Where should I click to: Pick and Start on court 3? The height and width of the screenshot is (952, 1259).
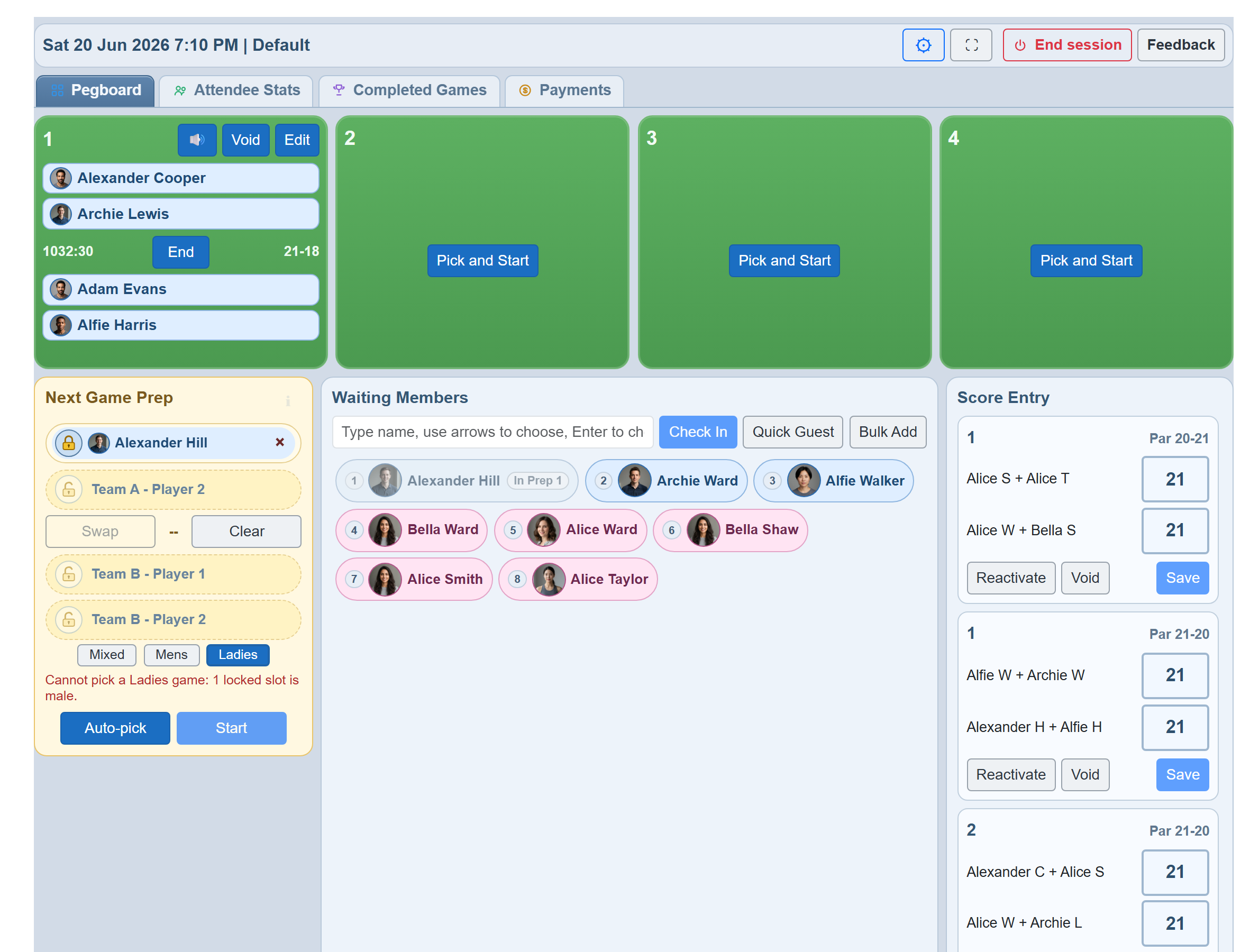(784, 261)
